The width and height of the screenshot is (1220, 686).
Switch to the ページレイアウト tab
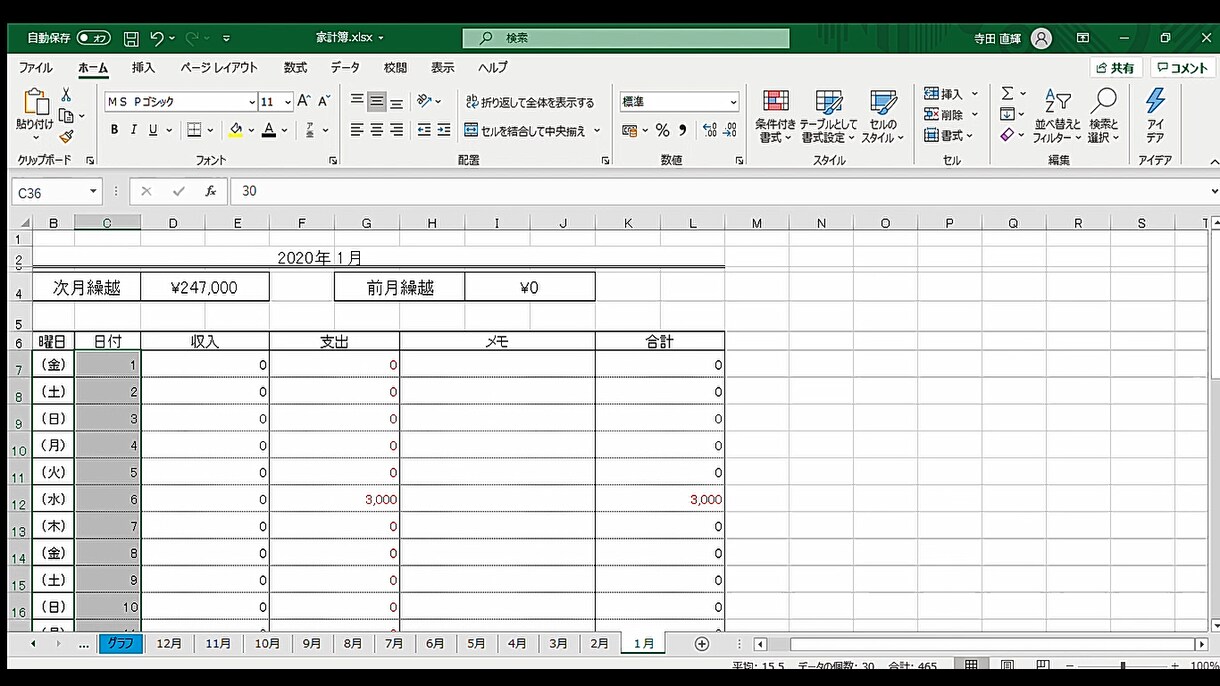tap(219, 68)
